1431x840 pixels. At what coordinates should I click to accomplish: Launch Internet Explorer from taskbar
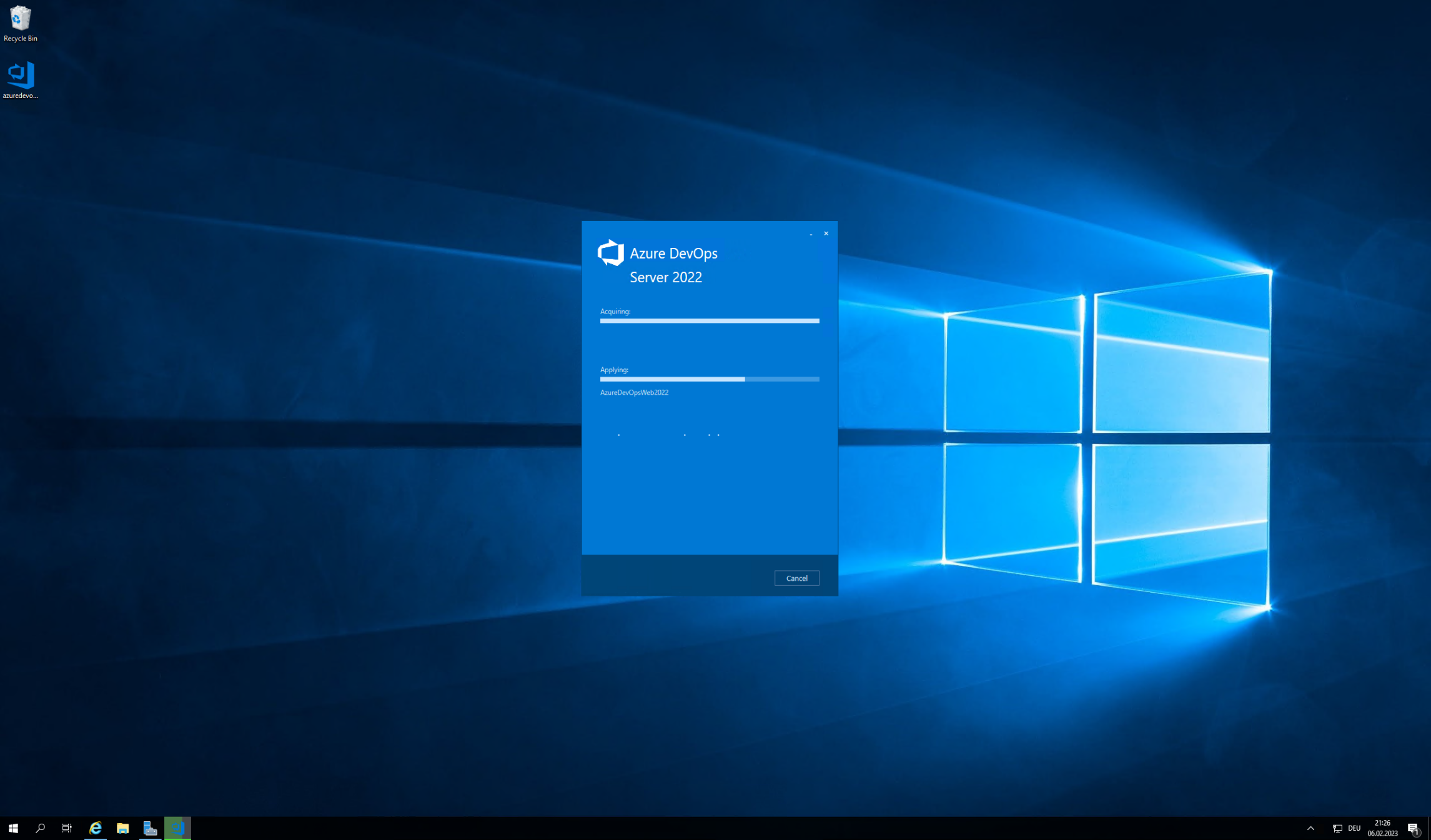(x=95, y=828)
